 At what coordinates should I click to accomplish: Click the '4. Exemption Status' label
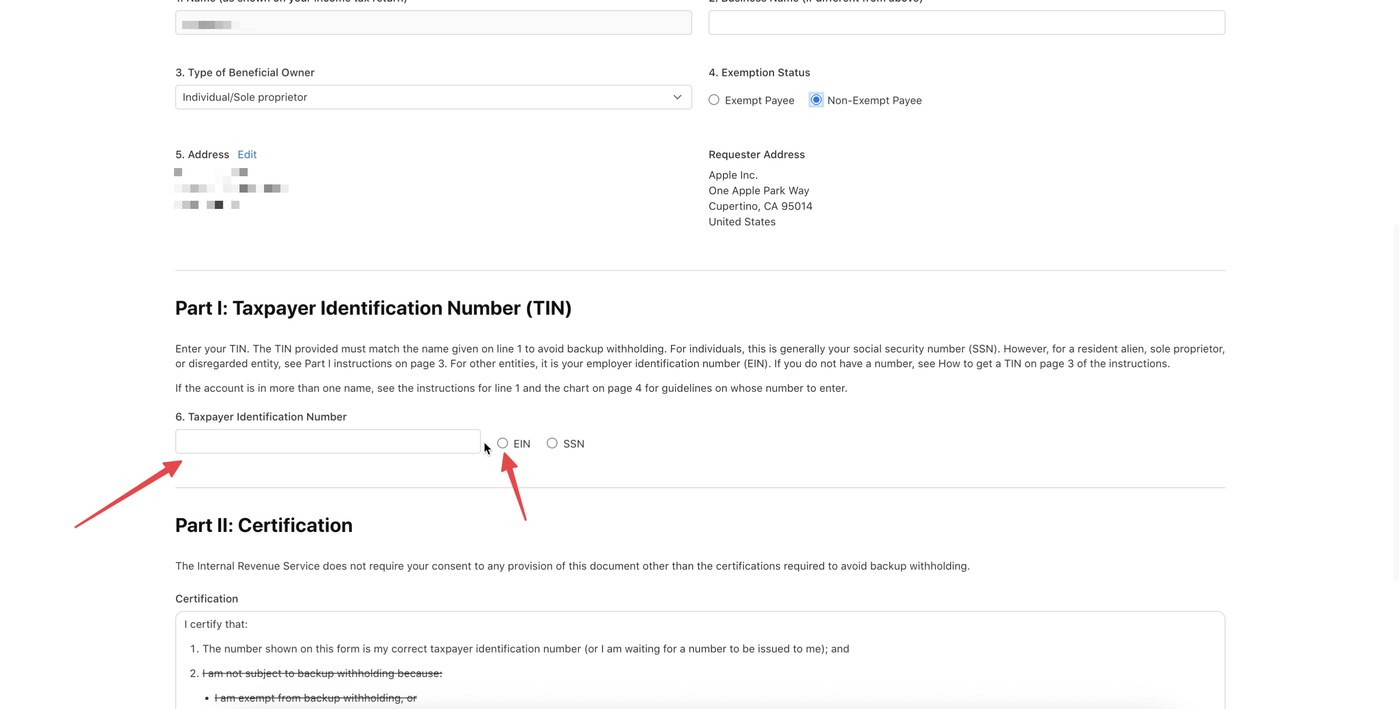[759, 73]
